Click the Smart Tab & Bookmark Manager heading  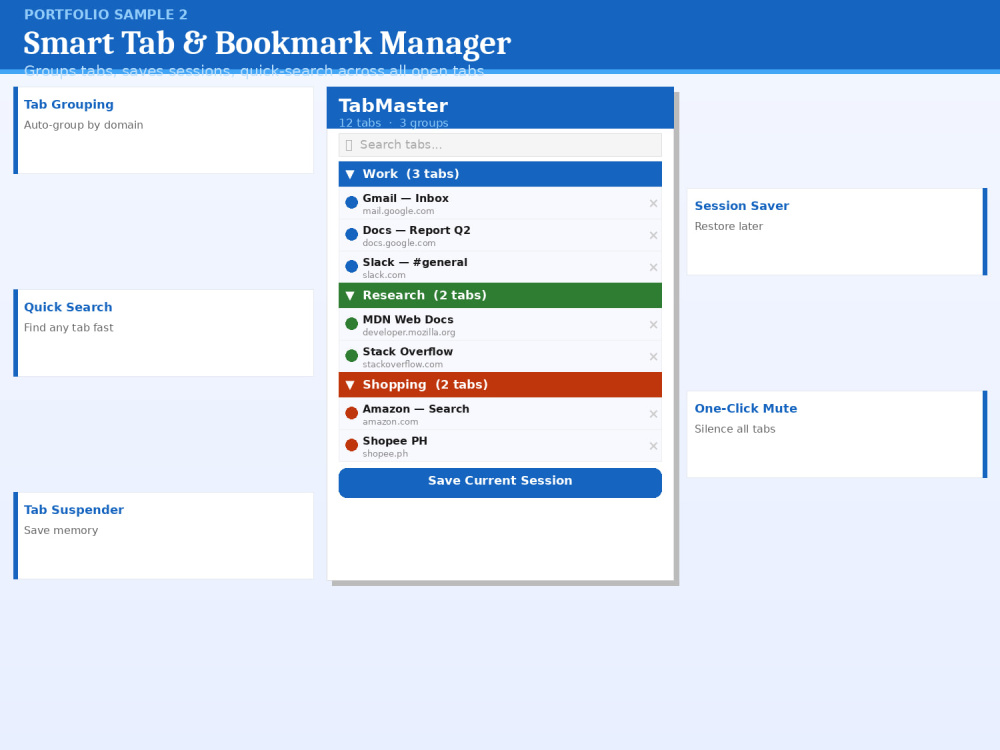point(267,43)
